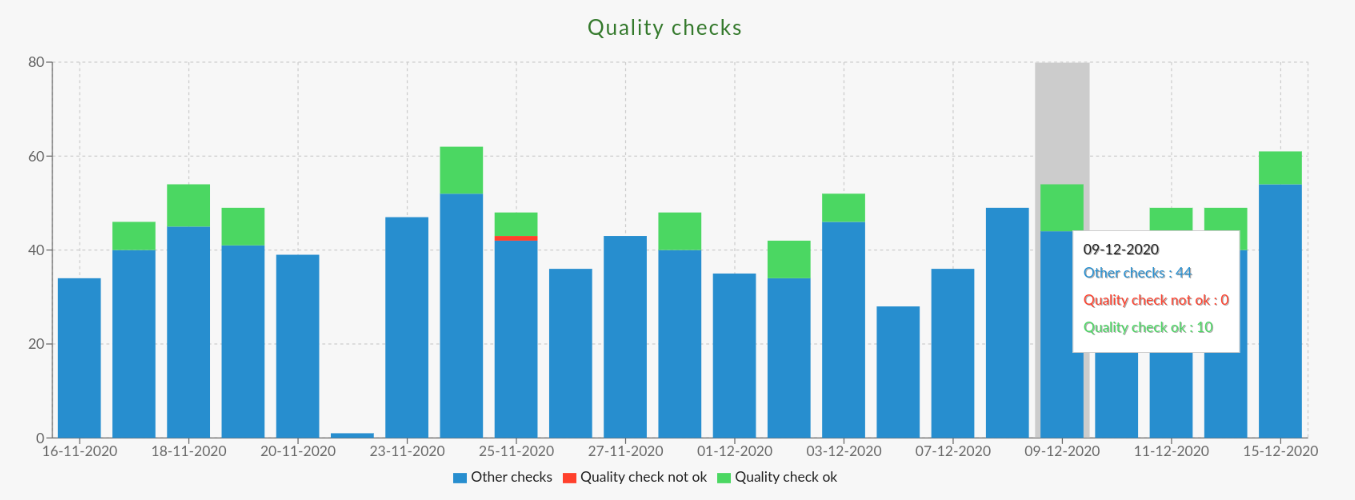Toggle the "Other checks" legend label
This screenshot has height=500, width=1355.
[511, 478]
